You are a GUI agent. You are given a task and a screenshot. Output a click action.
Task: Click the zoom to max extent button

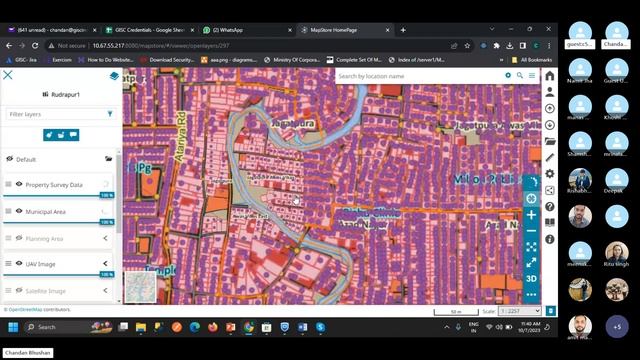pyautogui.click(x=531, y=247)
